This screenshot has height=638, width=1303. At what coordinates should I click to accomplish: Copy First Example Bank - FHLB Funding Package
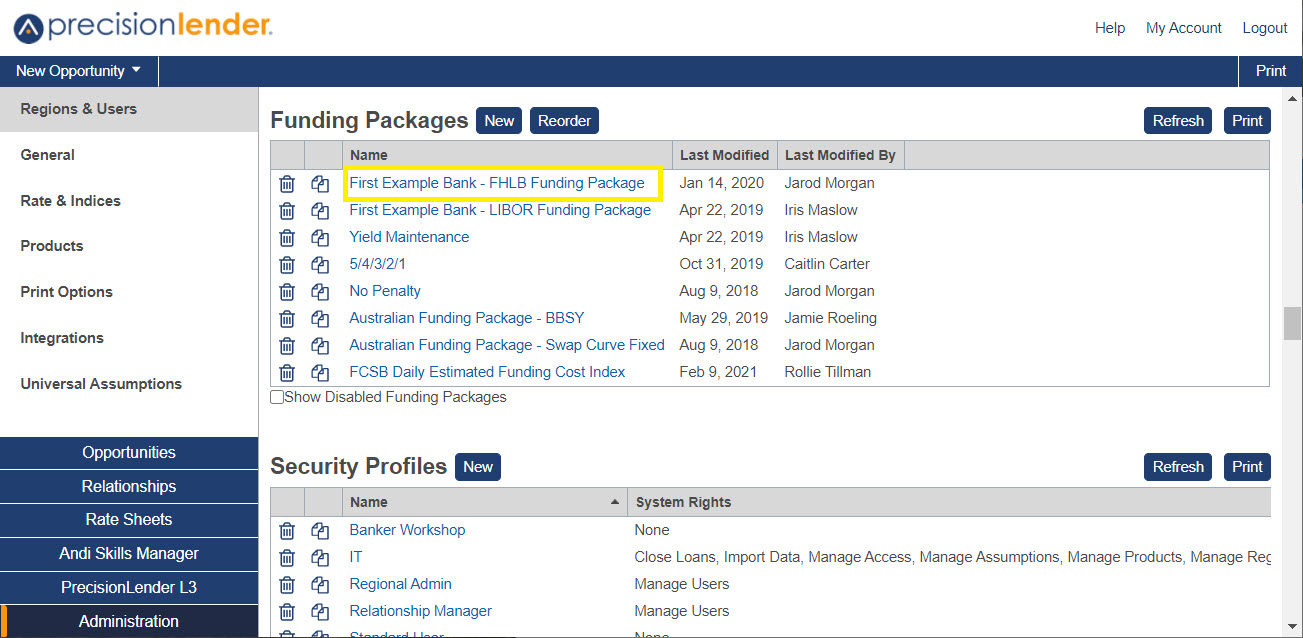coord(320,183)
